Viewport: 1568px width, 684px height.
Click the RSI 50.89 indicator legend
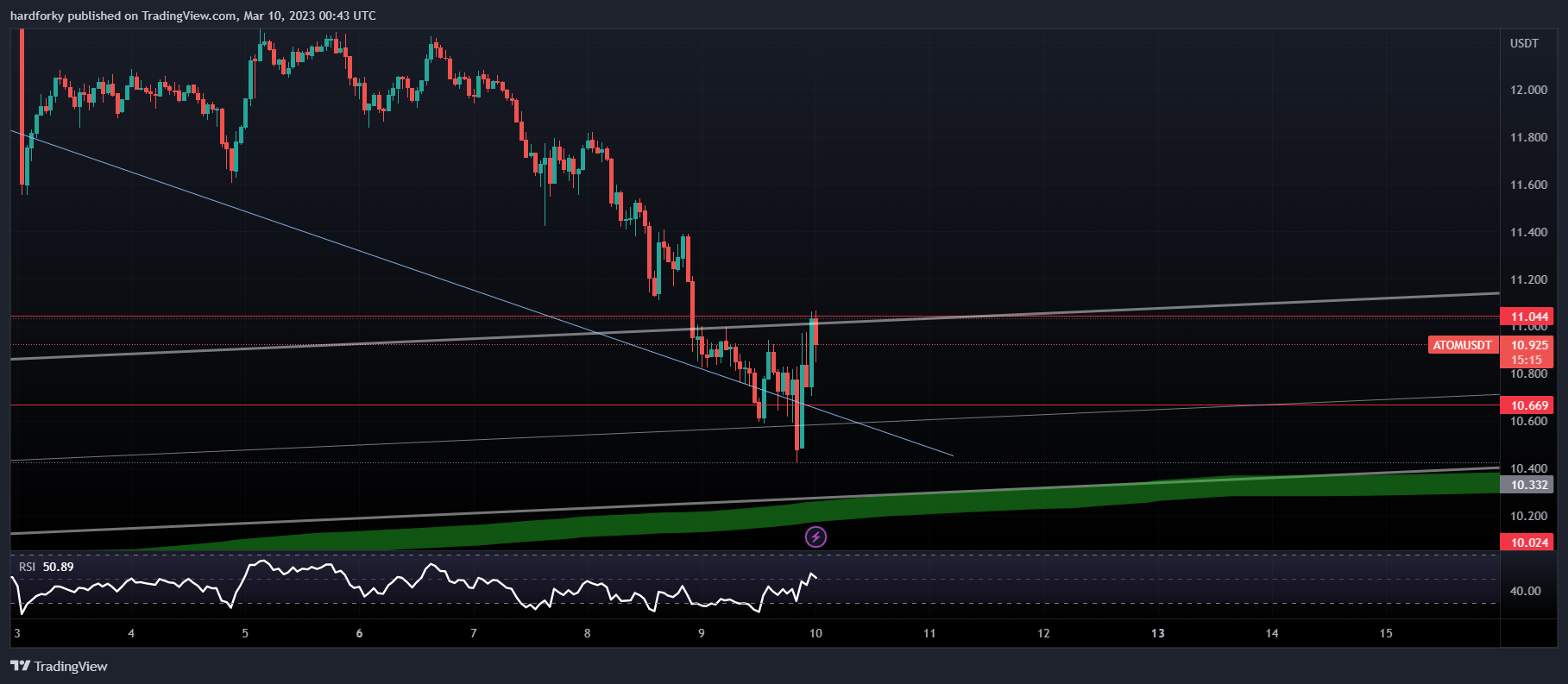(47, 567)
